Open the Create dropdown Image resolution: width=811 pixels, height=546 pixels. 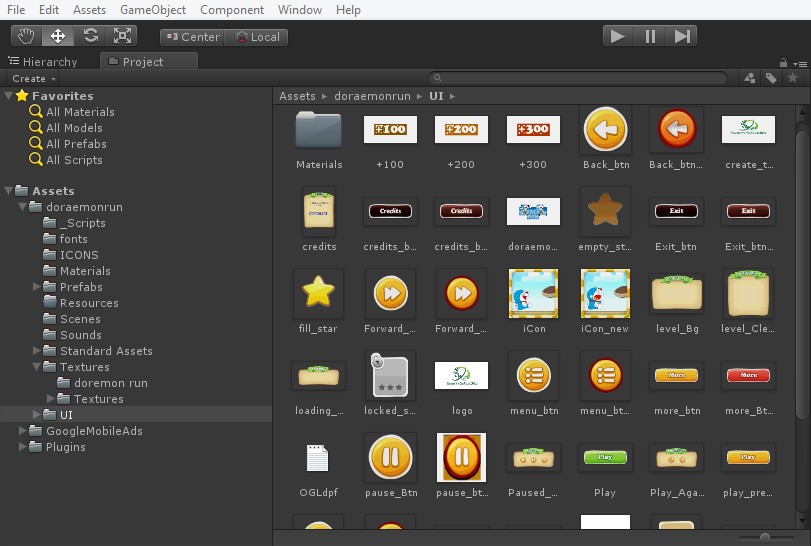pos(33,78)
